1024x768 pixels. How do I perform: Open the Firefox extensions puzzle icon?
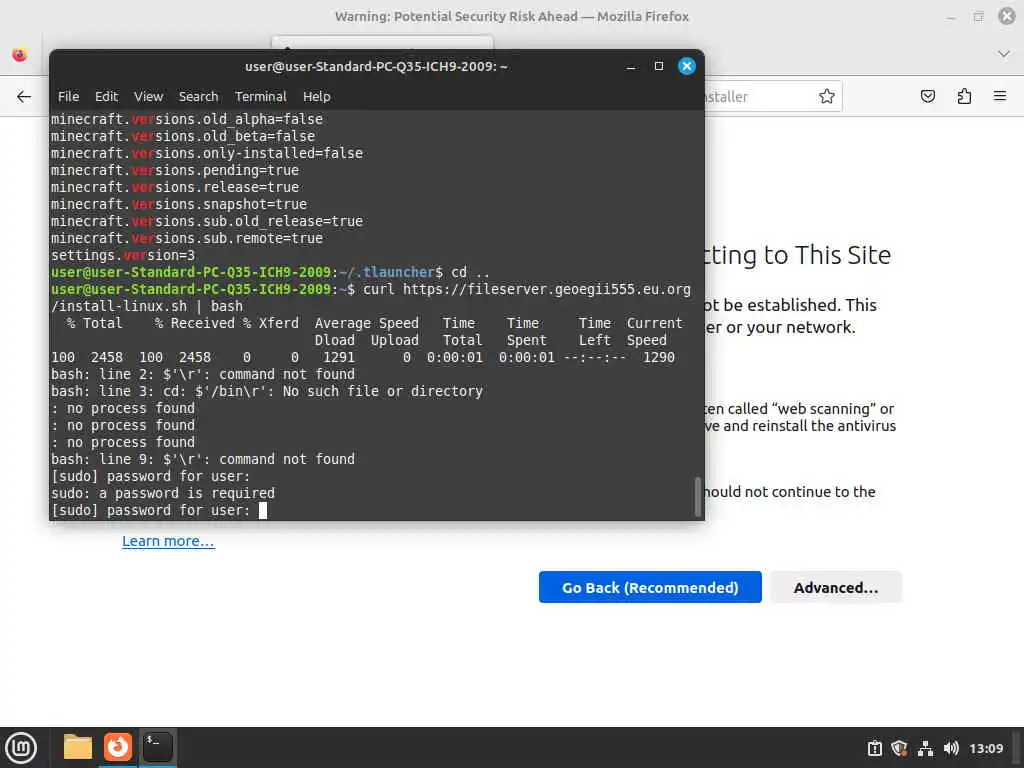[964, 97]
